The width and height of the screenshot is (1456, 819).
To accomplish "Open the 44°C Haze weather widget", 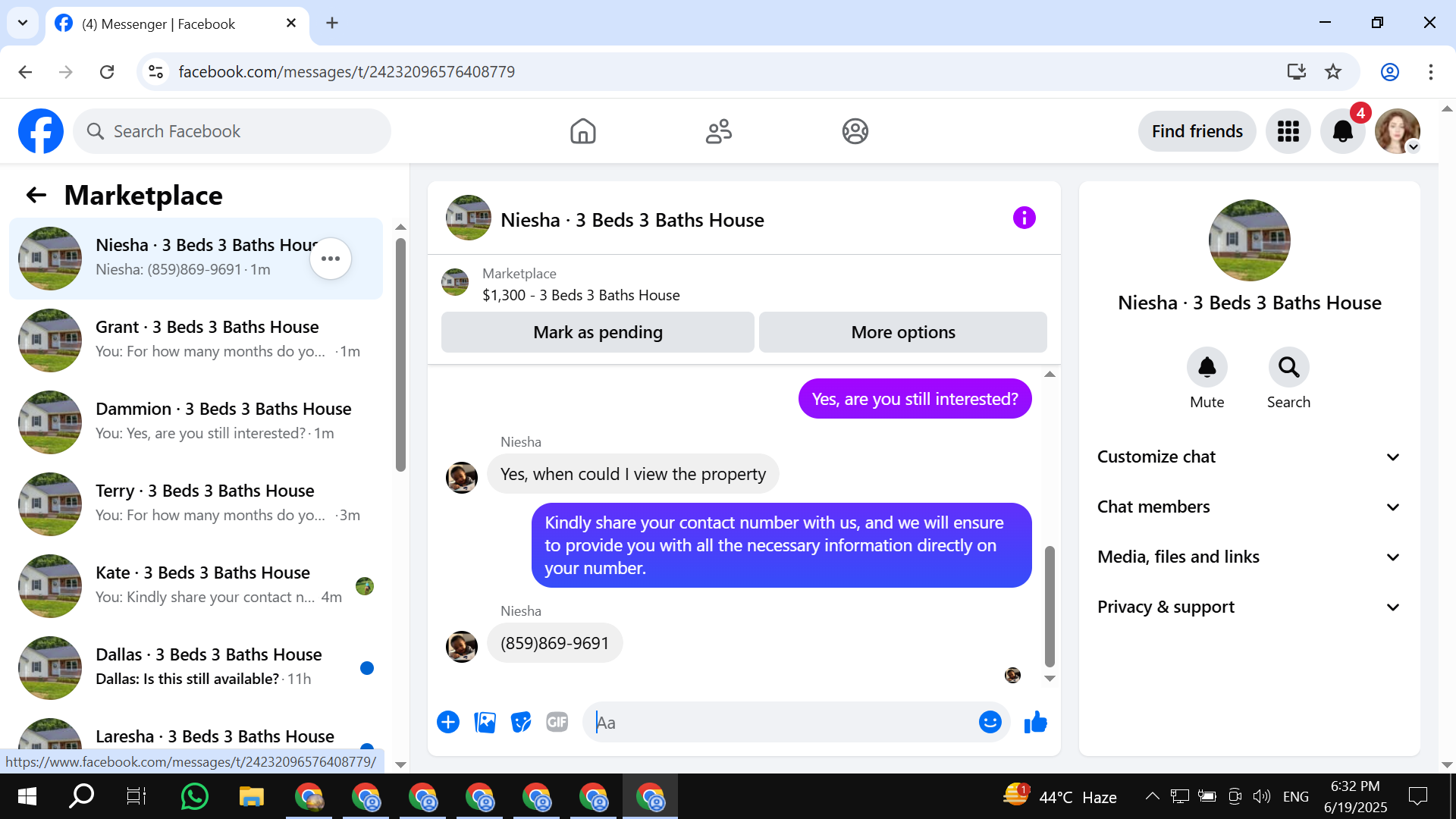I will click(x=1060, y=796).
